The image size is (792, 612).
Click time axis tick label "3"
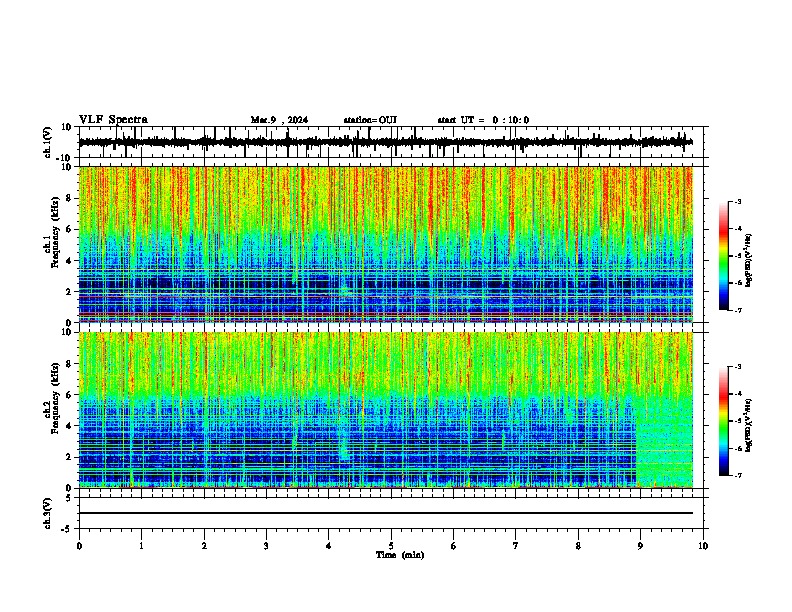pos(266,546)
